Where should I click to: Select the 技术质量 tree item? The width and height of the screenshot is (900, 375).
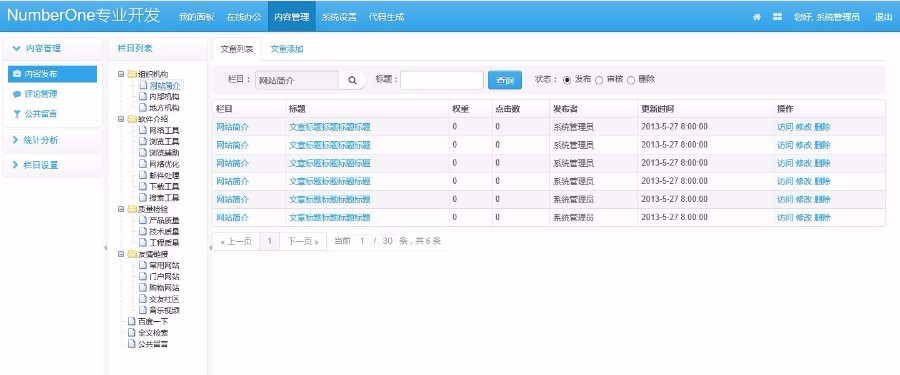[164, 231]
